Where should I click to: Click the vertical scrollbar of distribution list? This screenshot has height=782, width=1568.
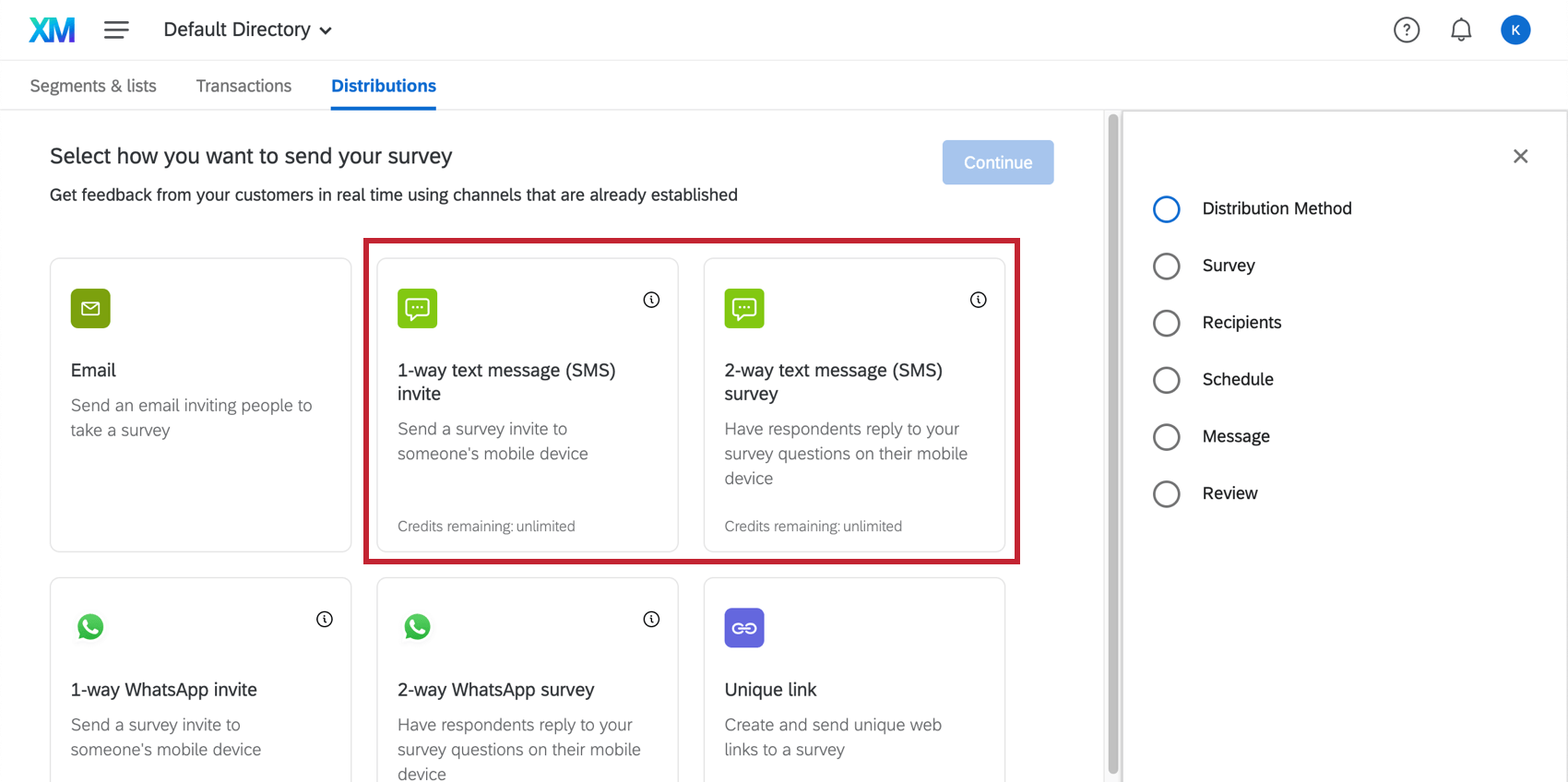[x=1113, y=443]
